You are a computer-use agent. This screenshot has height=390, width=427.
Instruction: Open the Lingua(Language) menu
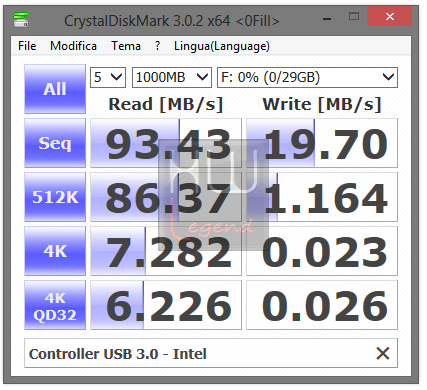222,46
